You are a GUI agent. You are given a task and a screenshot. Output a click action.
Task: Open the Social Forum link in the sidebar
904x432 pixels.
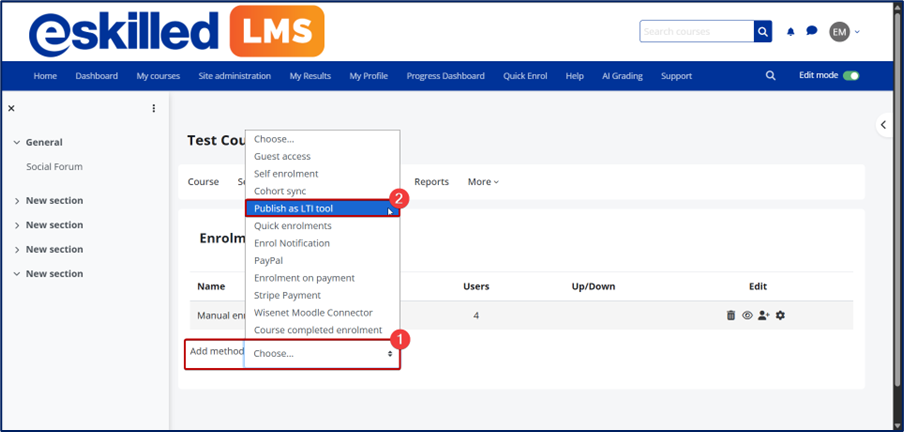[x=54, y=167]
